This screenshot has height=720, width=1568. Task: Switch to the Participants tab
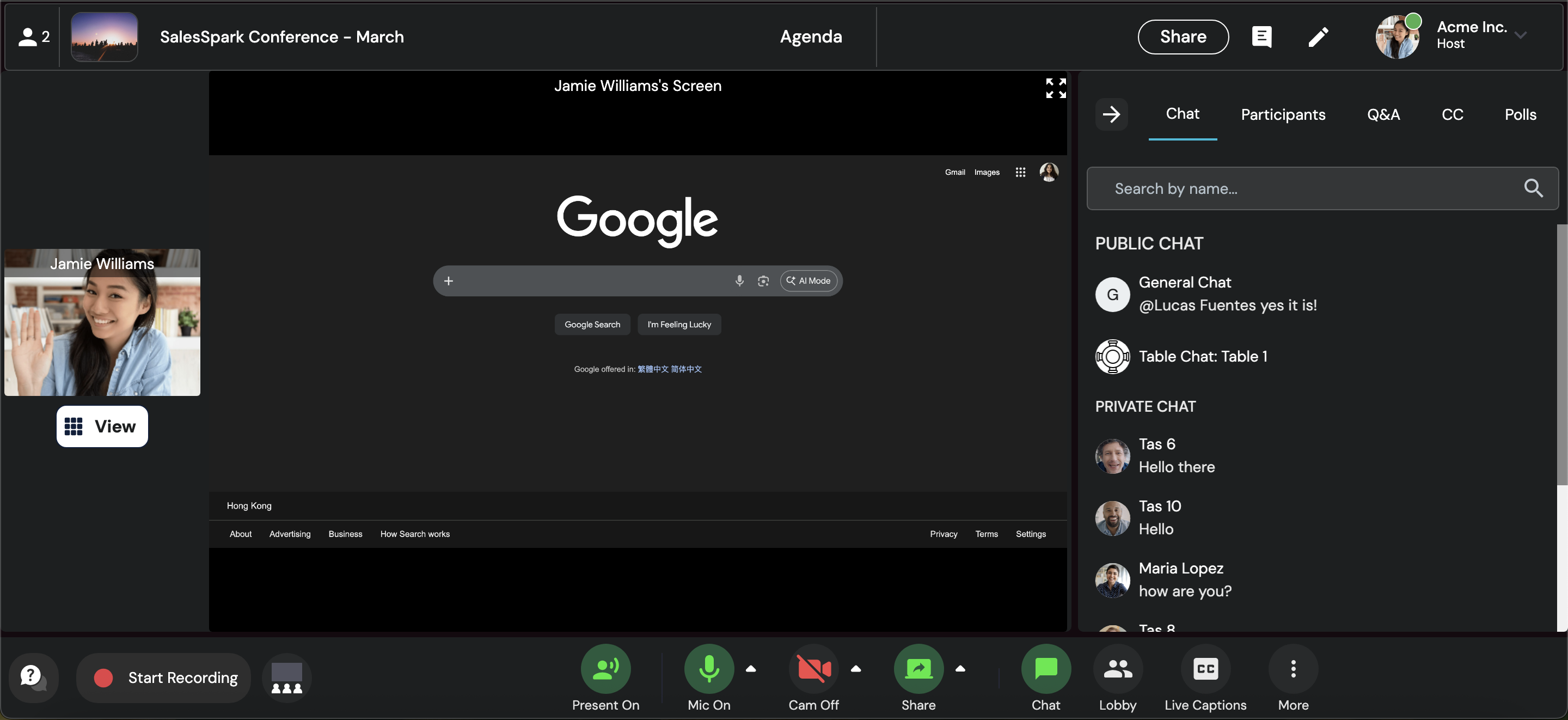(1283, 114)
